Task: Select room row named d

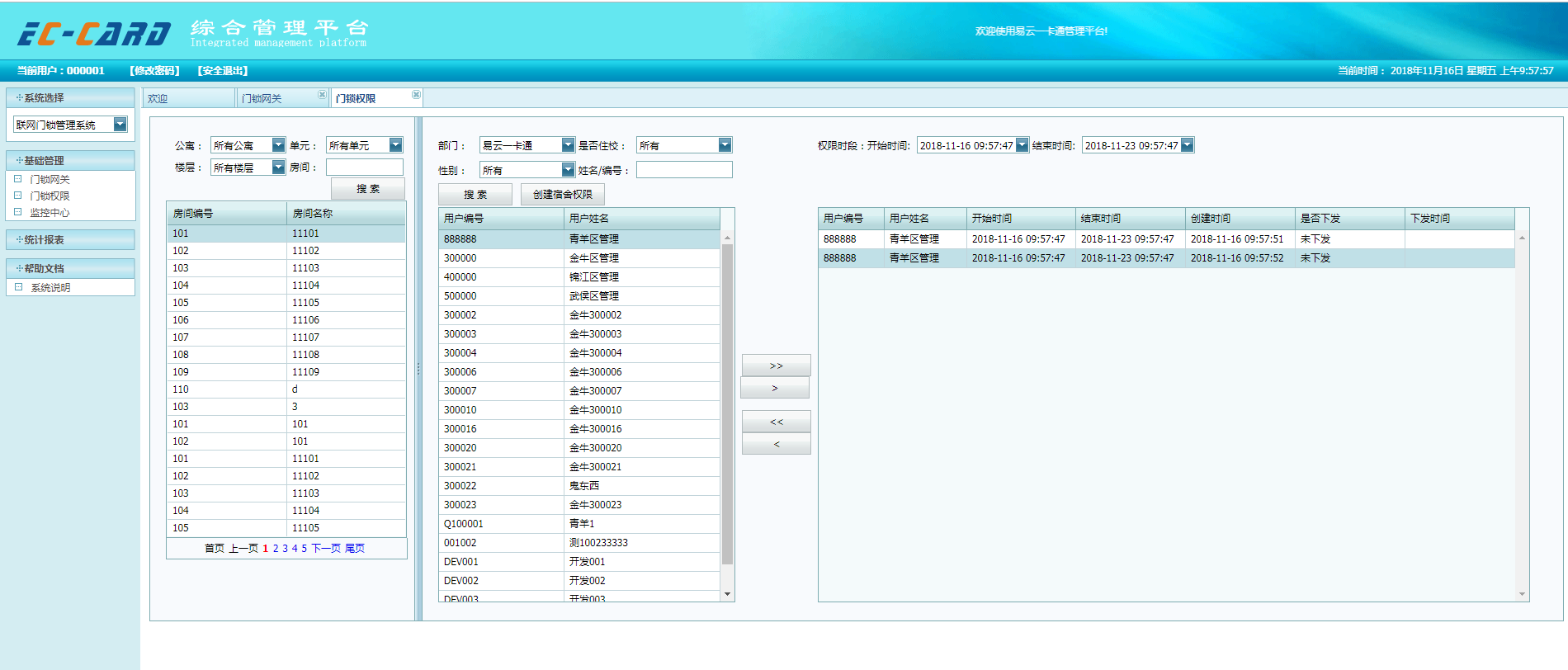Action: click(x=286, y=389)
